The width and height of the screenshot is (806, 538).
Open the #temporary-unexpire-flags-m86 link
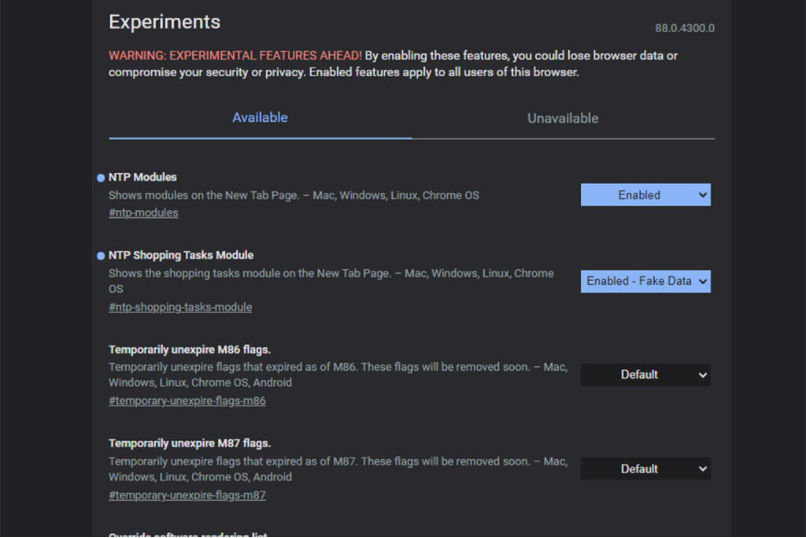[187, 401]
